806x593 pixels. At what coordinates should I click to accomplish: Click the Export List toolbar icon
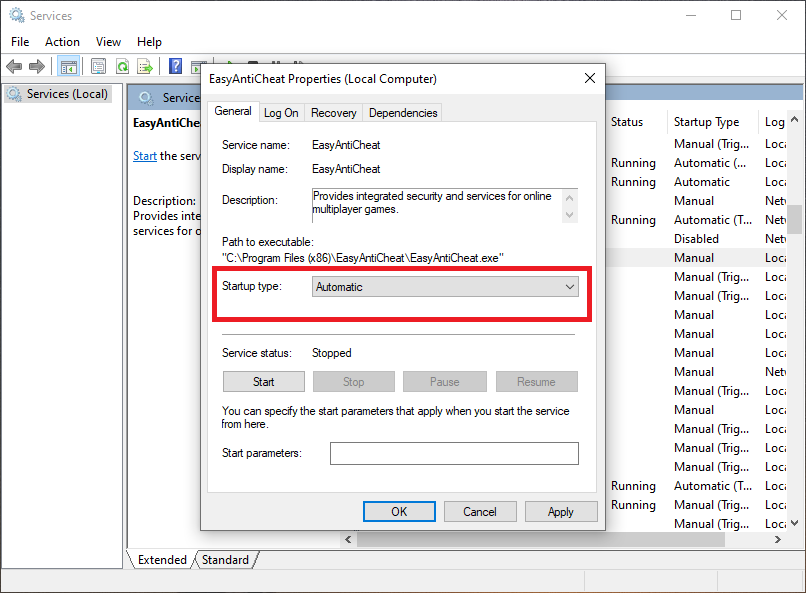pos(145,66)
